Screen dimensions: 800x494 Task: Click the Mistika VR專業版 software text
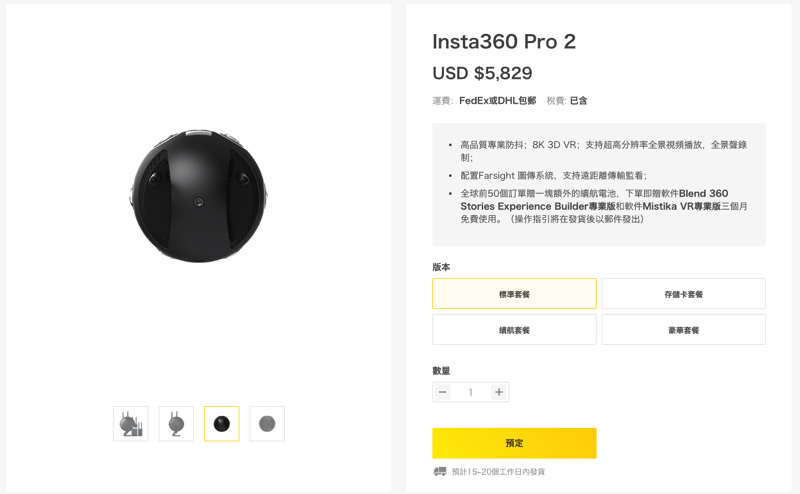[682, 206]
